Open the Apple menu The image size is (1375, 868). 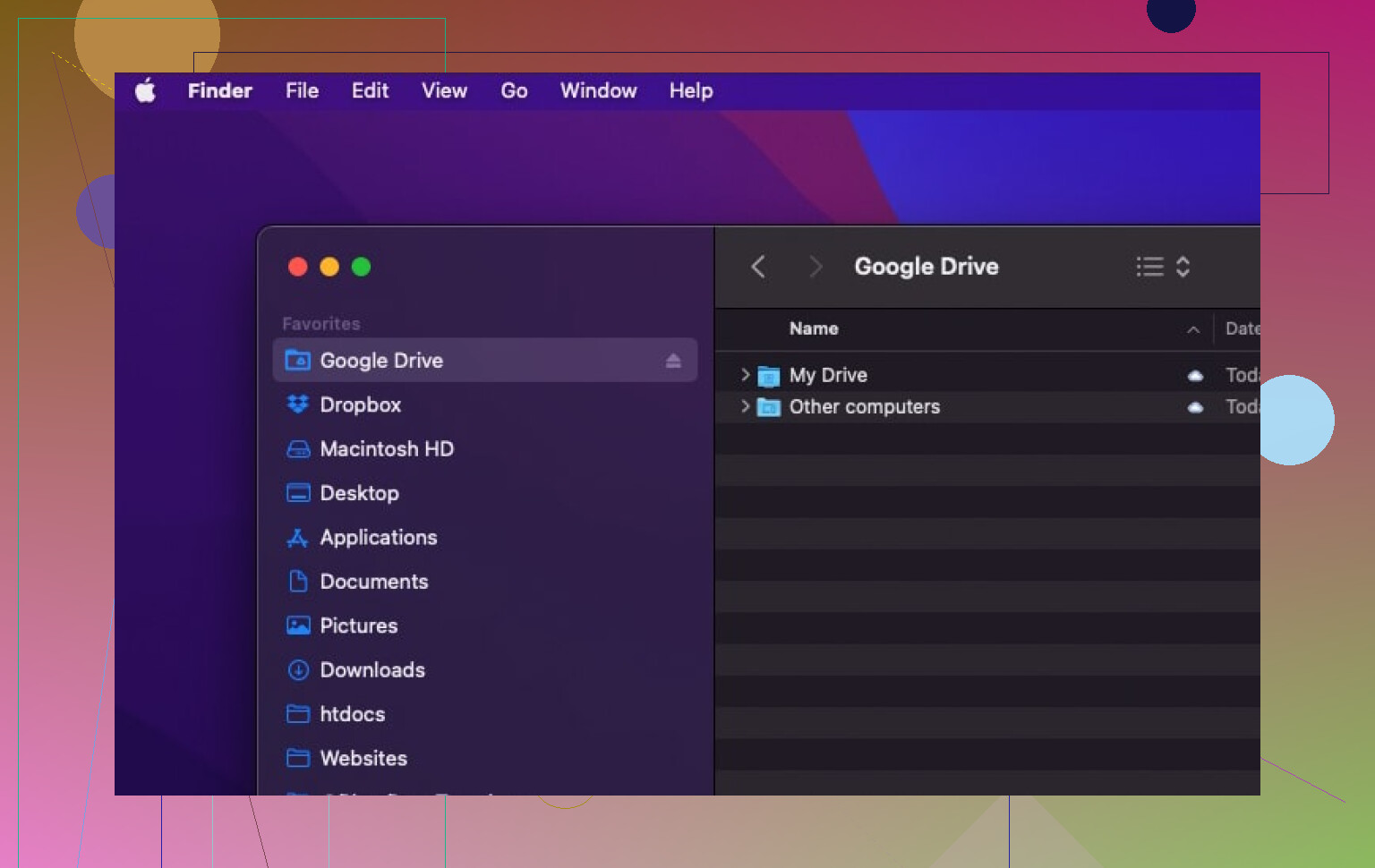[145, 91]
